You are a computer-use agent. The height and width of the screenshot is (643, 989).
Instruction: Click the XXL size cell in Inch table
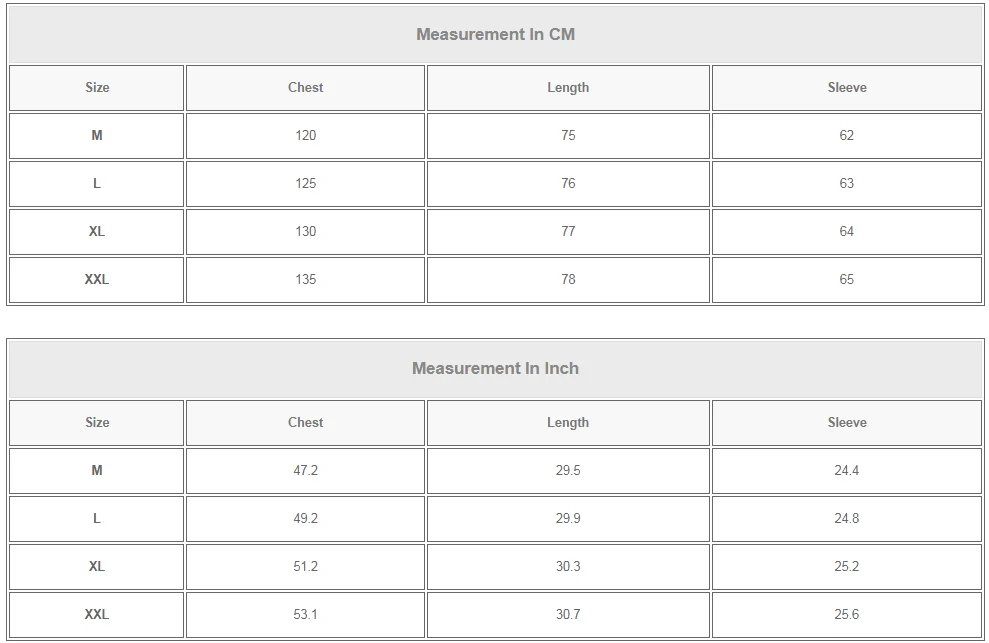click(97, 615)
